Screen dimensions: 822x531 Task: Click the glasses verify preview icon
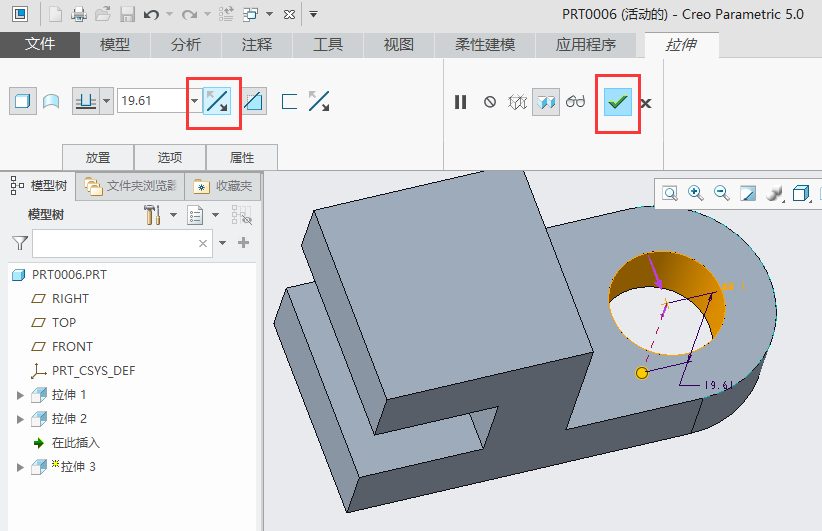coord(575,102)
